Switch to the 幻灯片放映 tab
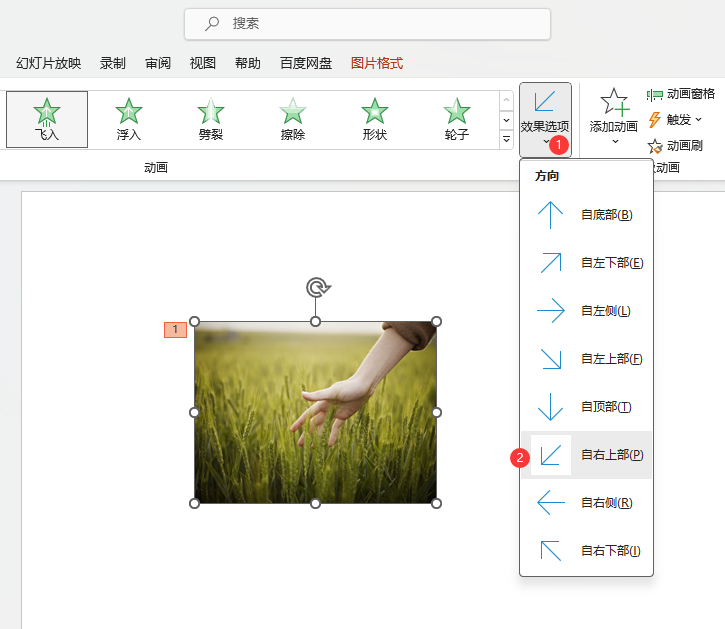Viewport: 725px width, 629px height. click(x=49, y=63)
